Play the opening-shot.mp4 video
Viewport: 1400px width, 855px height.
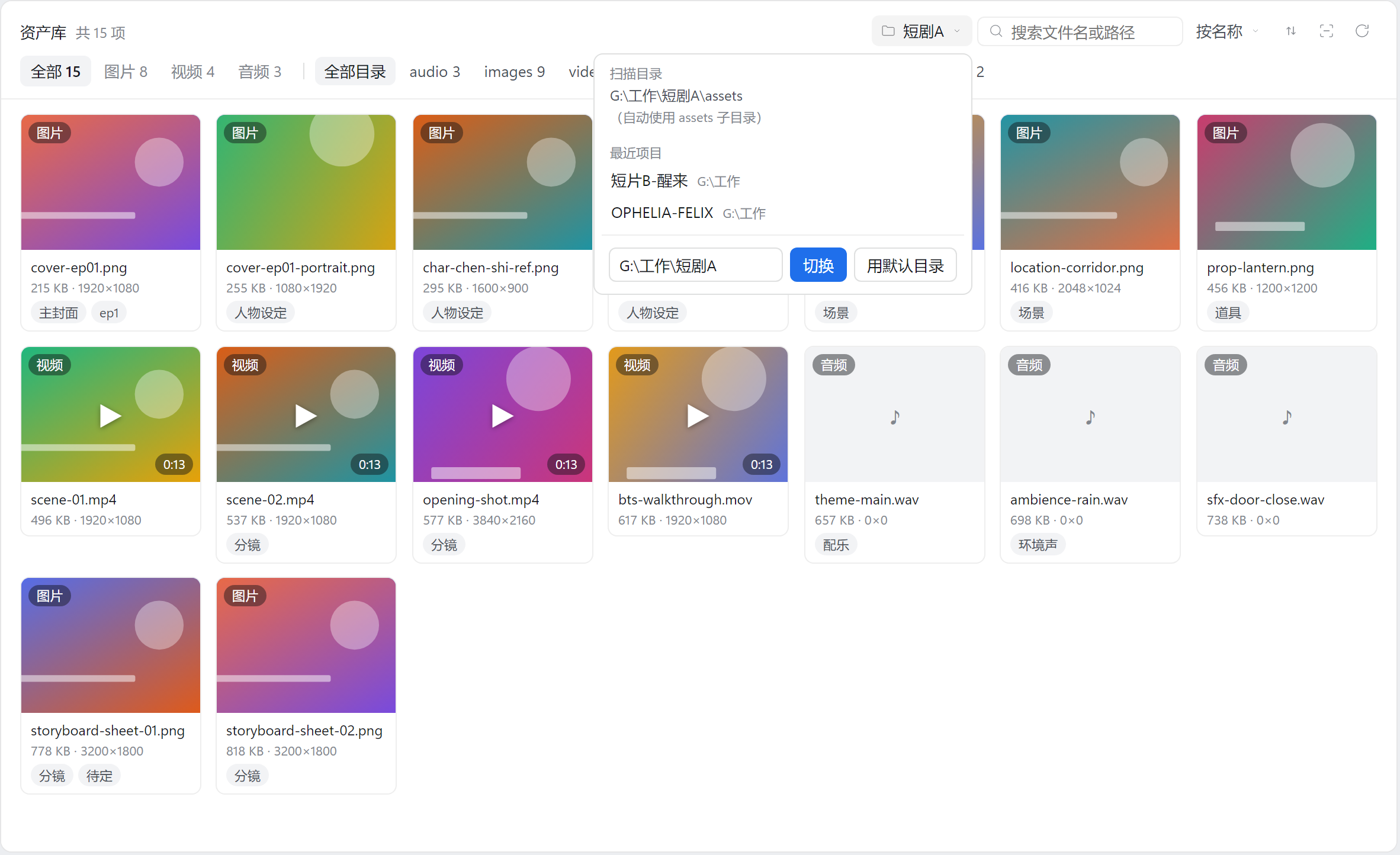[x=502, y=416]
